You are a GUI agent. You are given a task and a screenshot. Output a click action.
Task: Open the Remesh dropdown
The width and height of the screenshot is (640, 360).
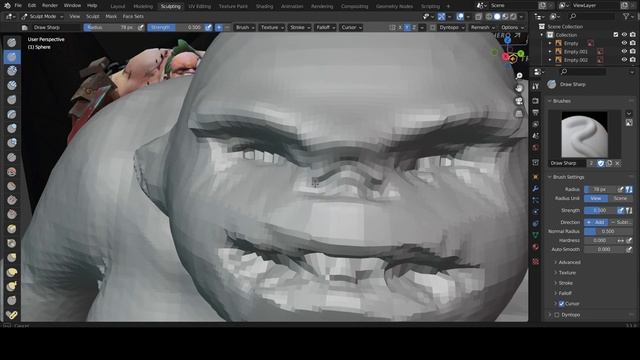click(x=482, y=27)
